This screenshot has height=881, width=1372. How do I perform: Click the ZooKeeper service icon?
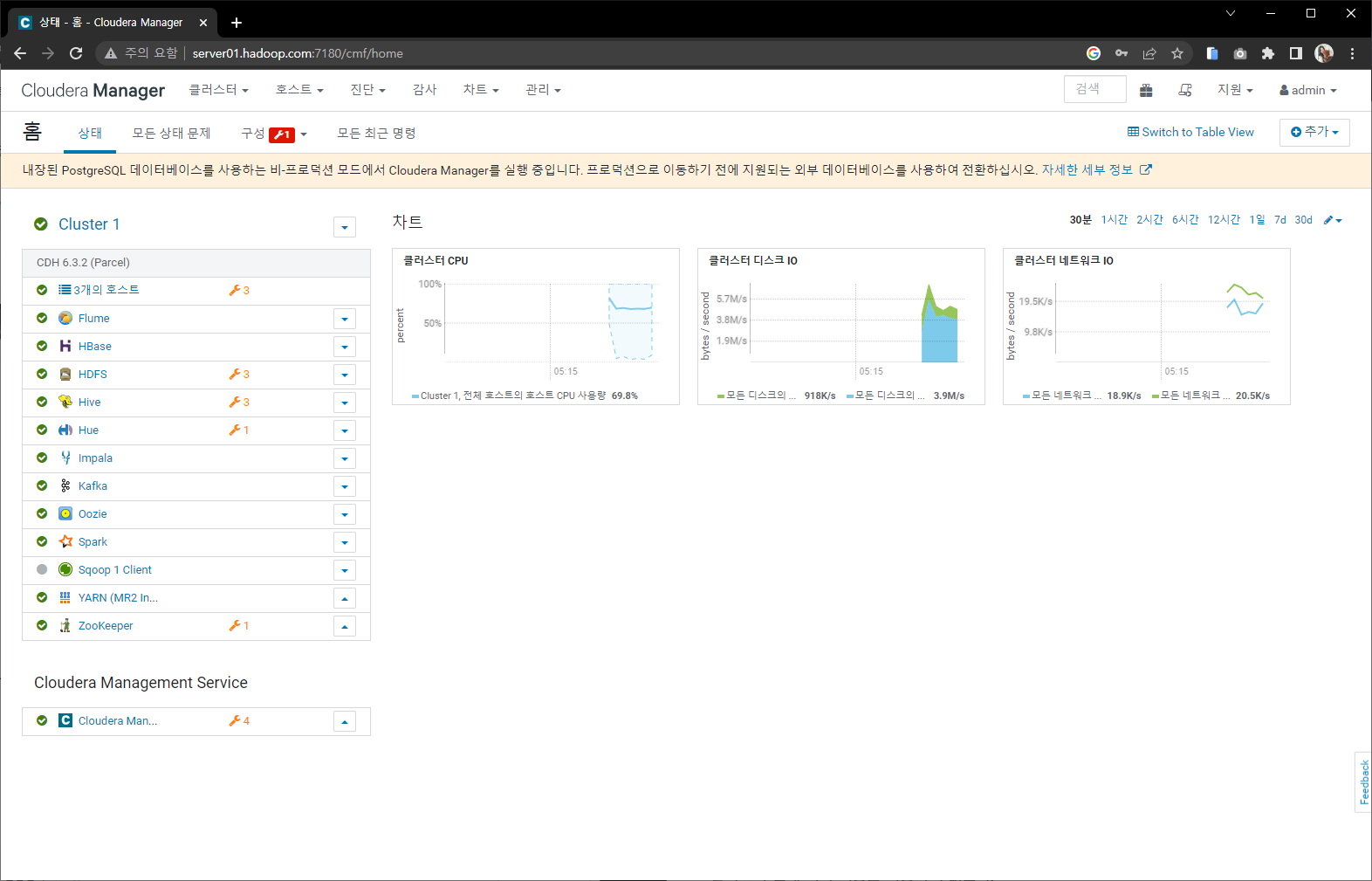coord(65,625)
